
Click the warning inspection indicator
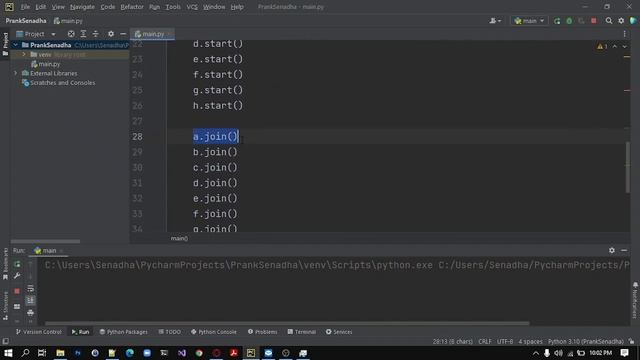(602, 47)
